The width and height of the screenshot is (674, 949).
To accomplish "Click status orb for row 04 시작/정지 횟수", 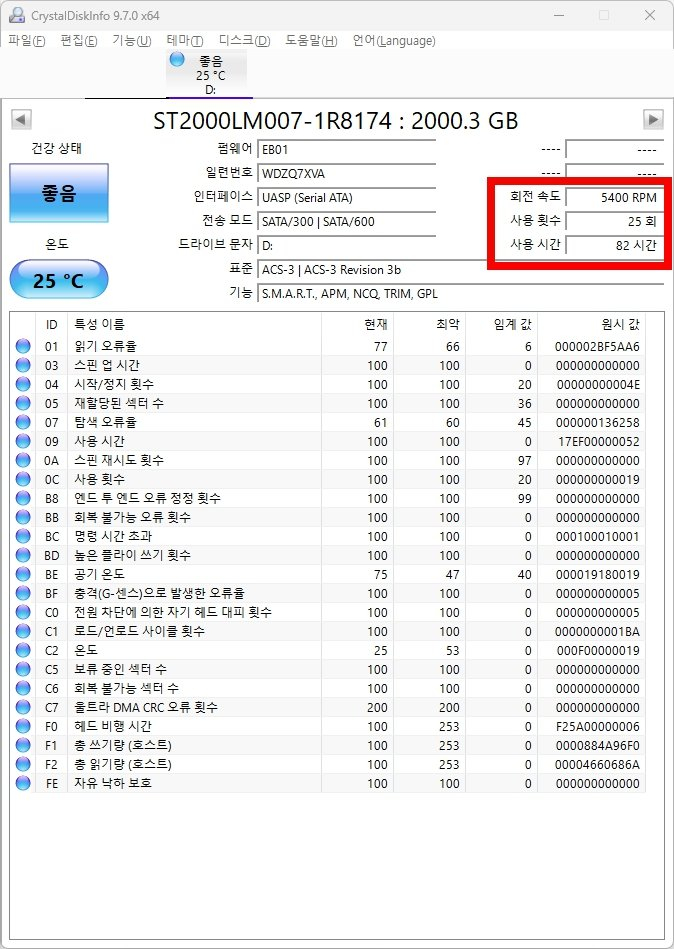I will (x=23, y=384).
